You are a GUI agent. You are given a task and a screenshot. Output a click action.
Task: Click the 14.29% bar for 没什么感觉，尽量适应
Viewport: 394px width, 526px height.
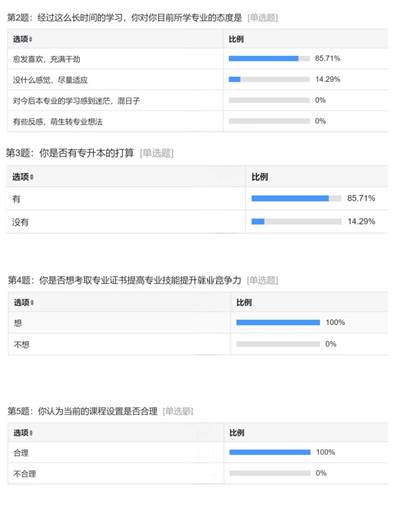pyautogui.click(x=269, y=80)
